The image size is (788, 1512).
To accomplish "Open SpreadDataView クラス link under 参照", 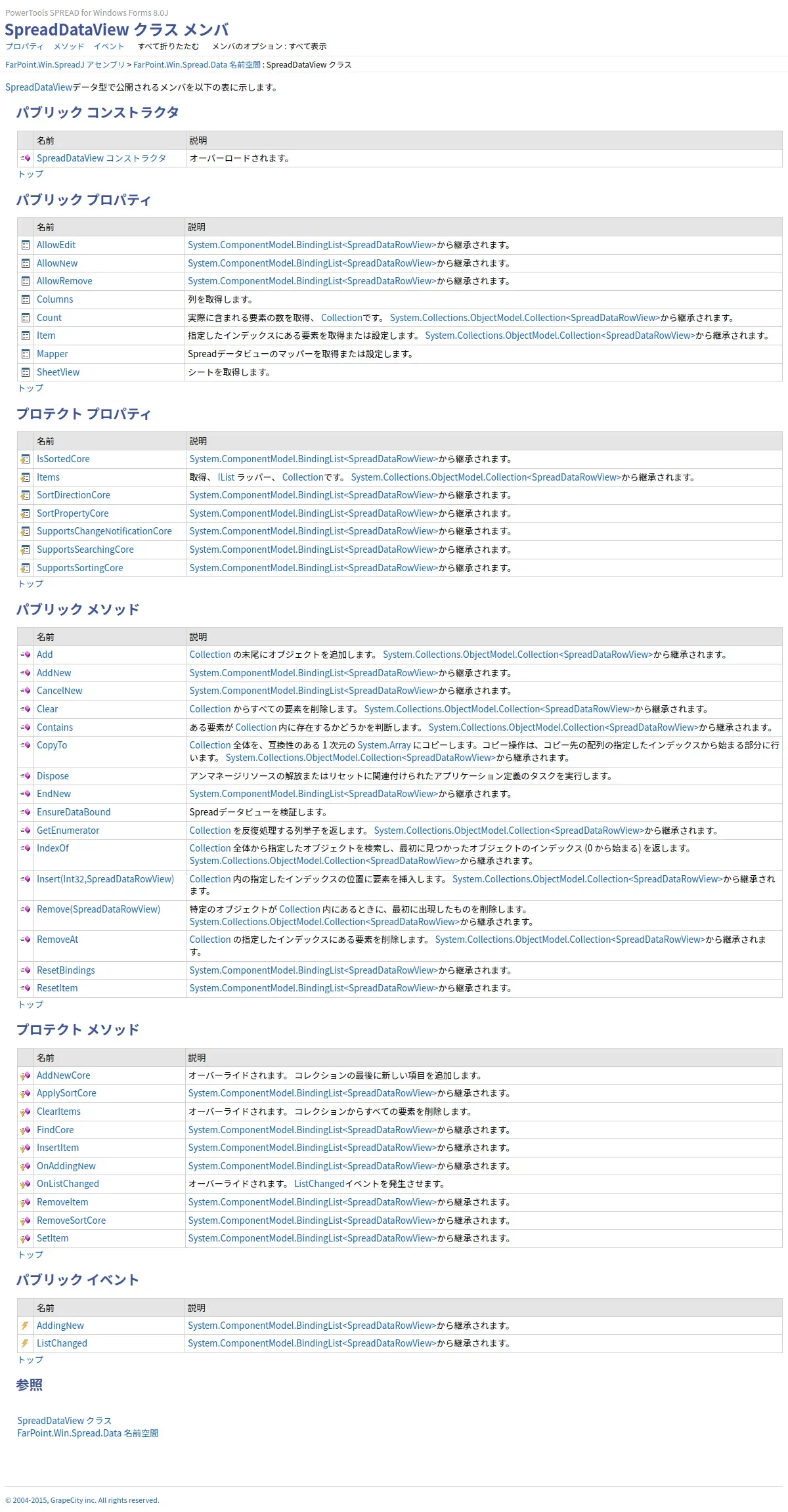I will (x=64, y=1420).
